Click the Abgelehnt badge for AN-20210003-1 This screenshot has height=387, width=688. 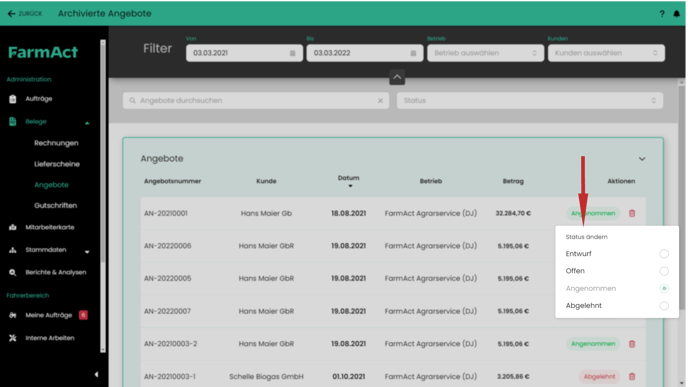599,376
